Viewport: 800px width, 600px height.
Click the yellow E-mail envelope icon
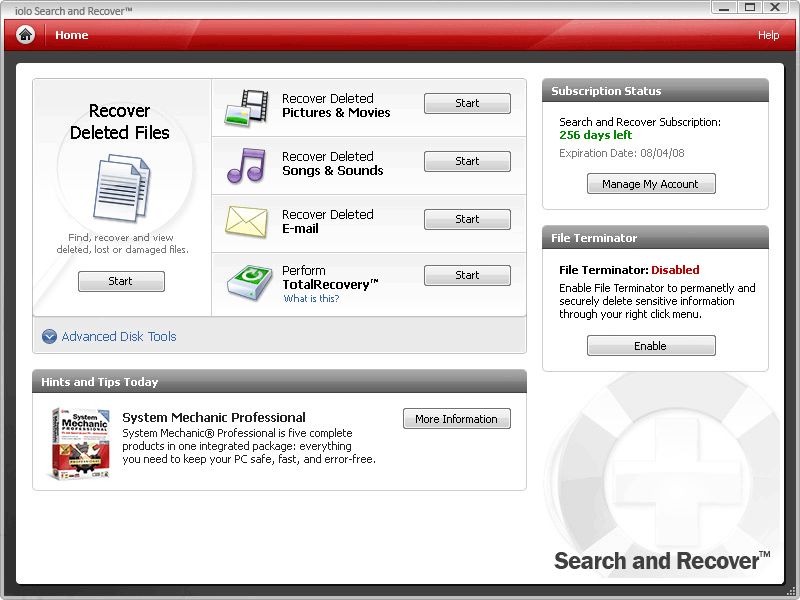245,221
